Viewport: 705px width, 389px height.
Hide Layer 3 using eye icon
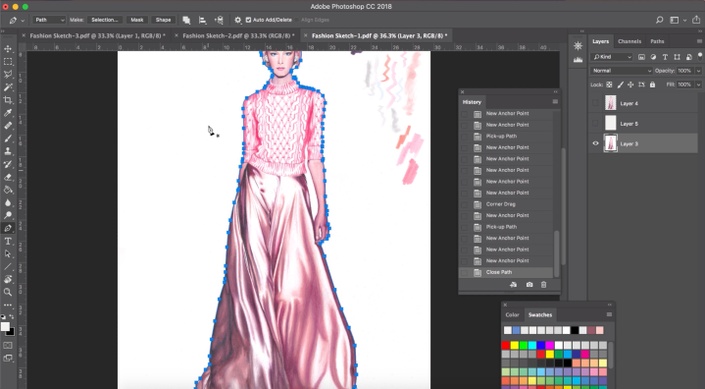tap(595, 143)
